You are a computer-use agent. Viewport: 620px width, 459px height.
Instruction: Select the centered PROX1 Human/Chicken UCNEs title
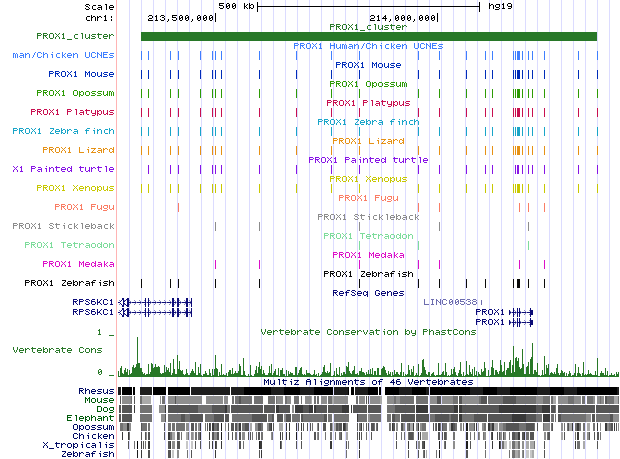(x=368, y=46)
